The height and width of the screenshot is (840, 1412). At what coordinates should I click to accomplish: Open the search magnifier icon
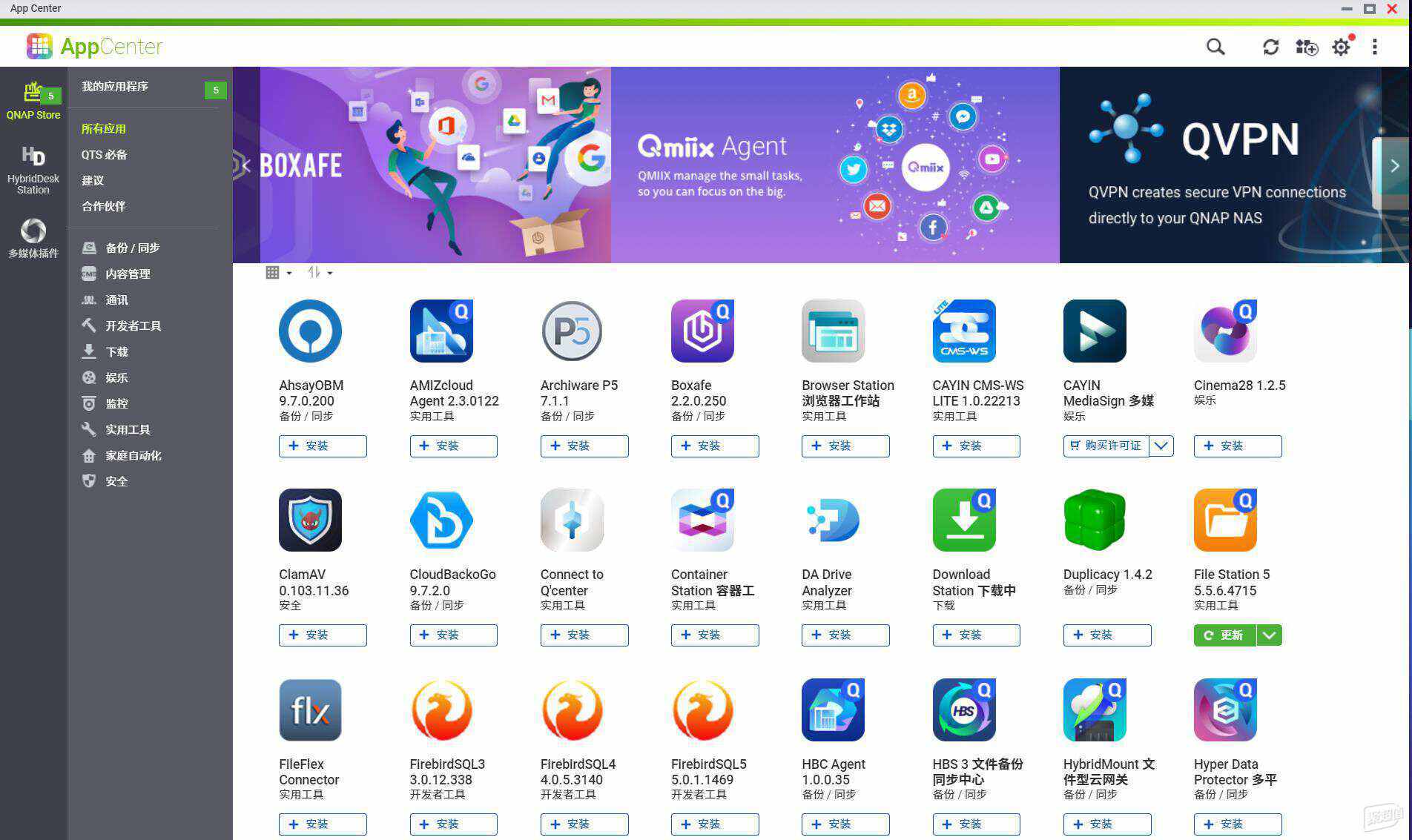click(x=1215, y=47)
